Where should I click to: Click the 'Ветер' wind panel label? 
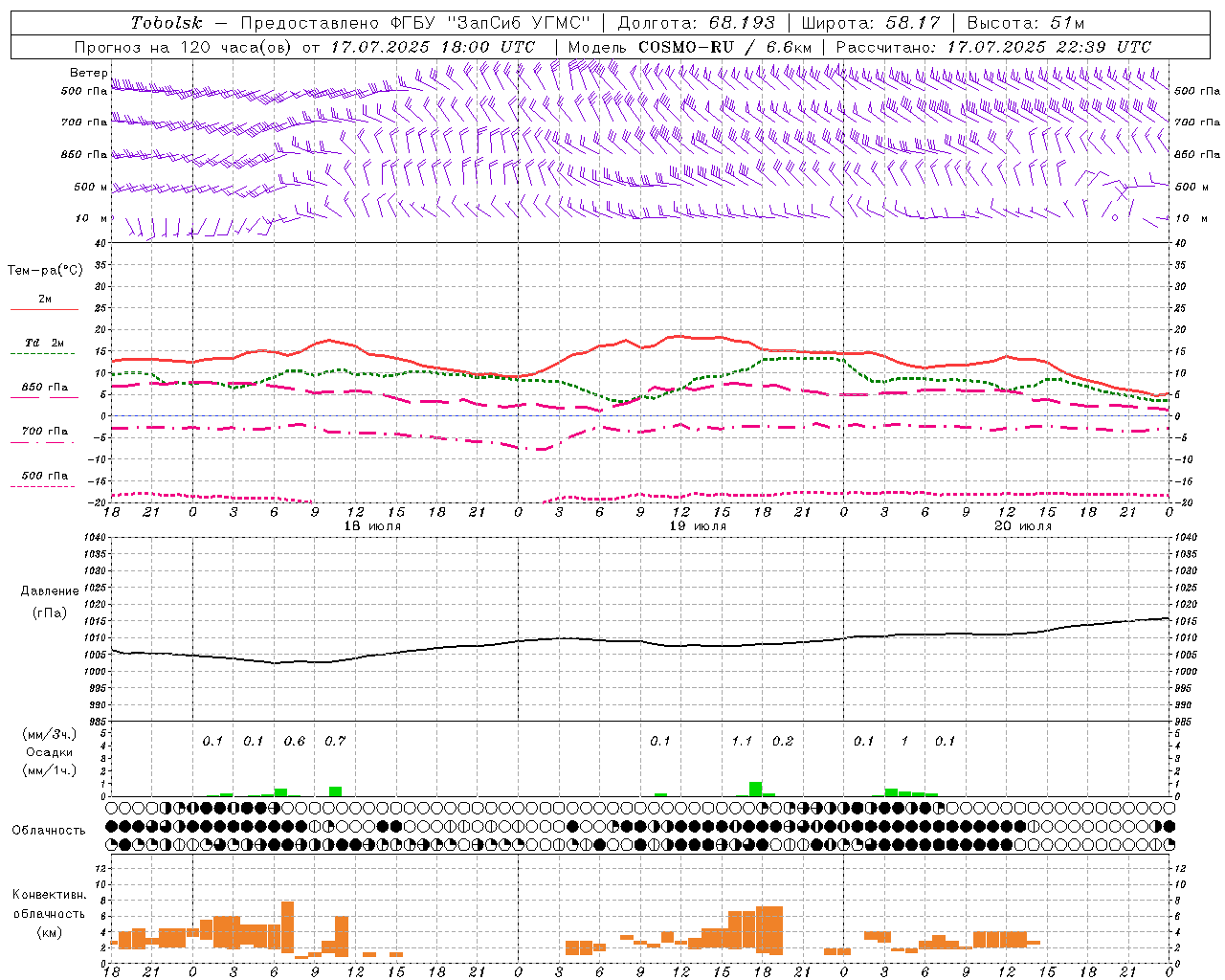coord(89,73)
